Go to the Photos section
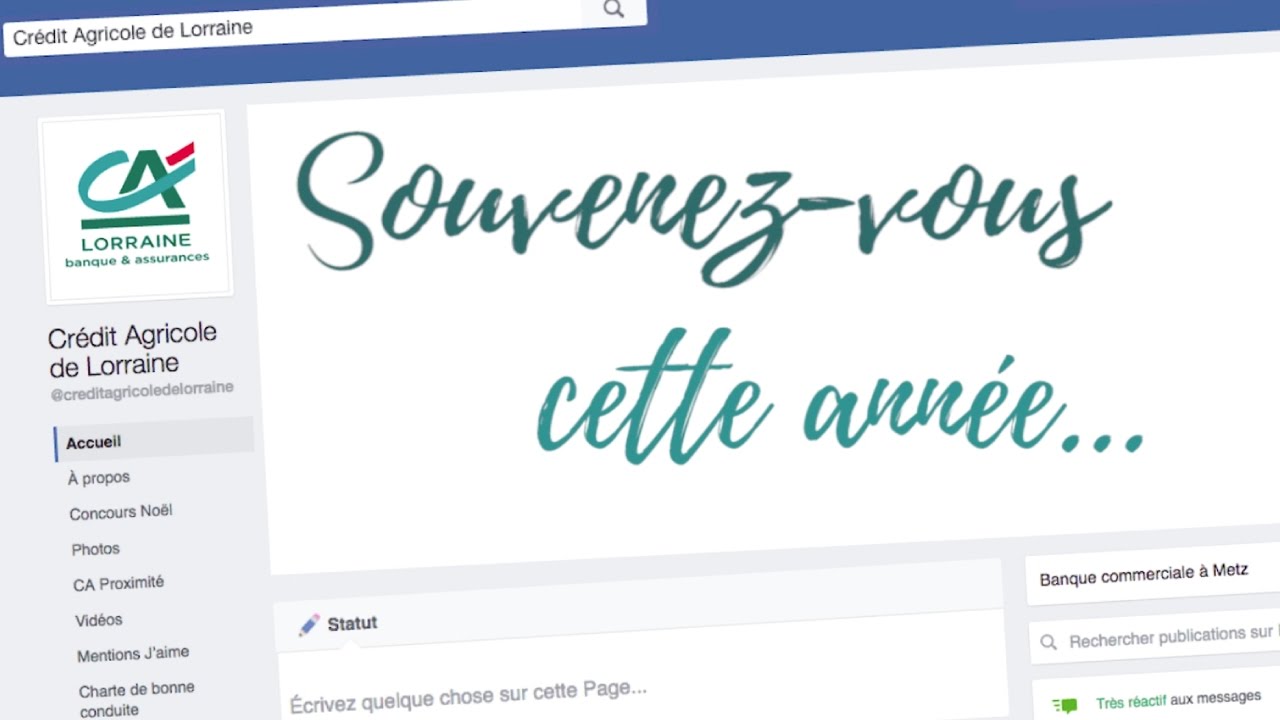 pos(96,549)
